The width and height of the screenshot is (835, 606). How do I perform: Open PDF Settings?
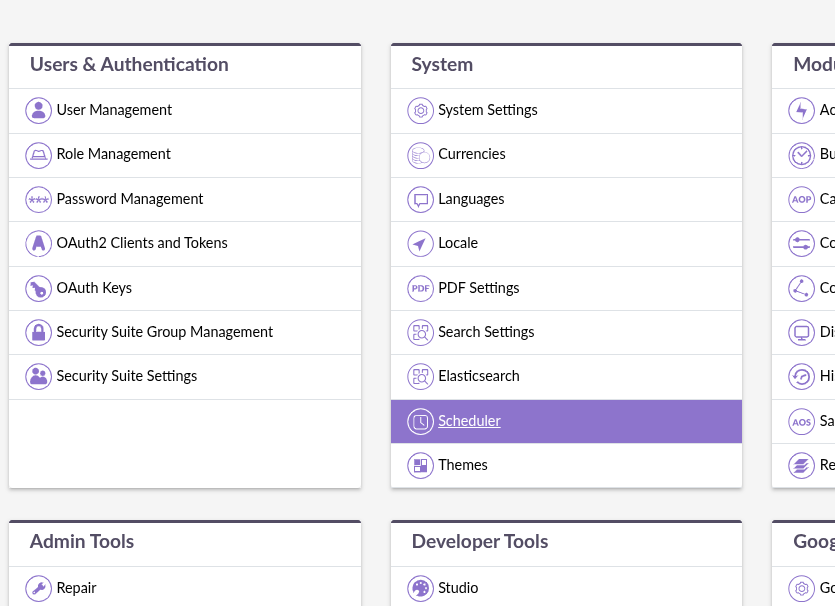click(479, 288)
